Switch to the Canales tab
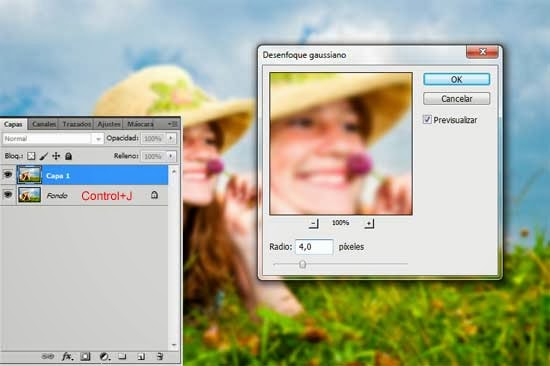The height and width of the screenshot is (366, 550). pos(43,124)
